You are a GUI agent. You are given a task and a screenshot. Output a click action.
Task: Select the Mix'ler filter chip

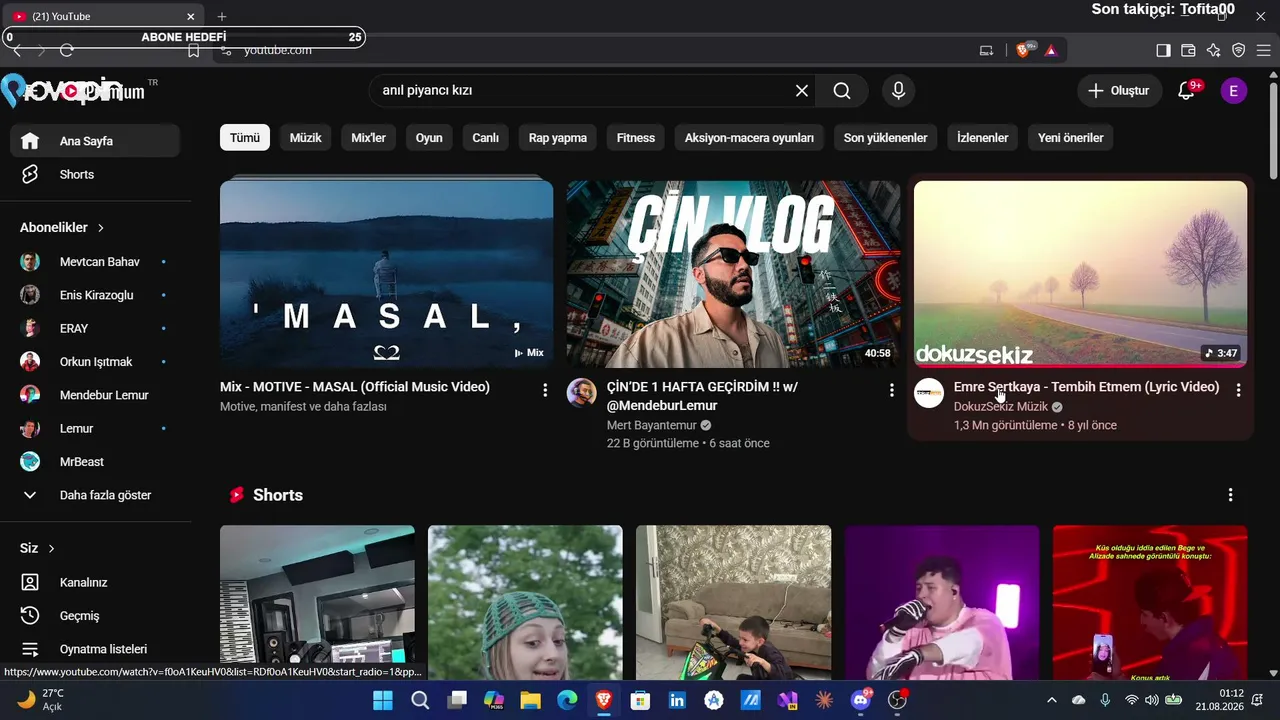point(369,138)
